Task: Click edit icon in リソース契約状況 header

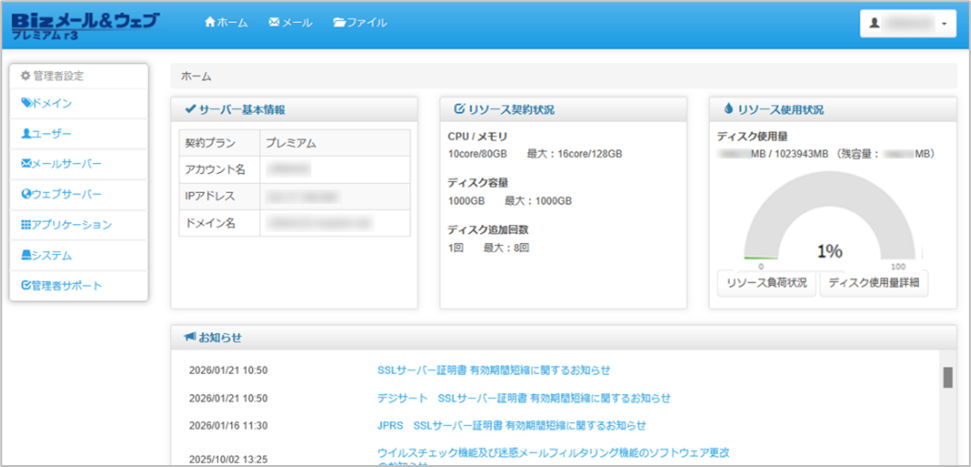Action: click(x=459, y=110)
